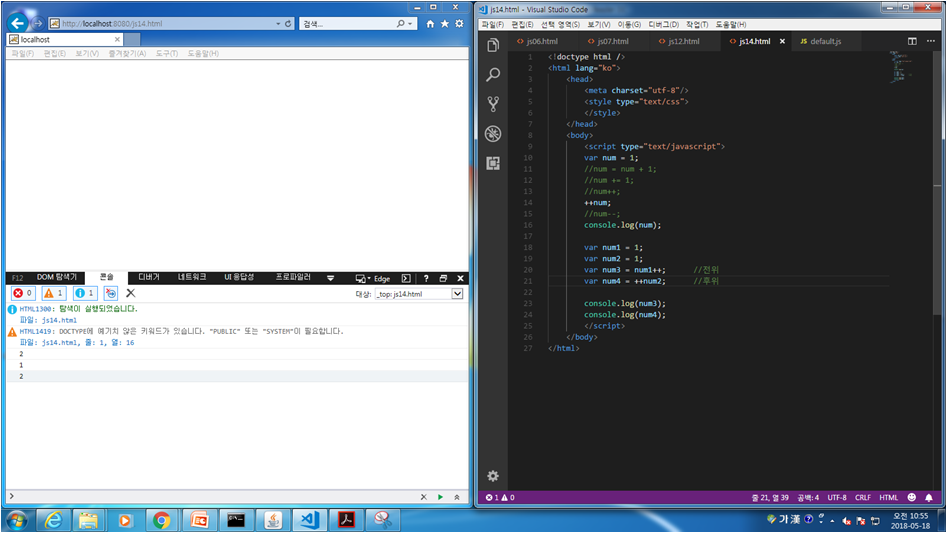Open the Search view in VS Code
Viewport: 947px width, 533px height.
(493, 74)
